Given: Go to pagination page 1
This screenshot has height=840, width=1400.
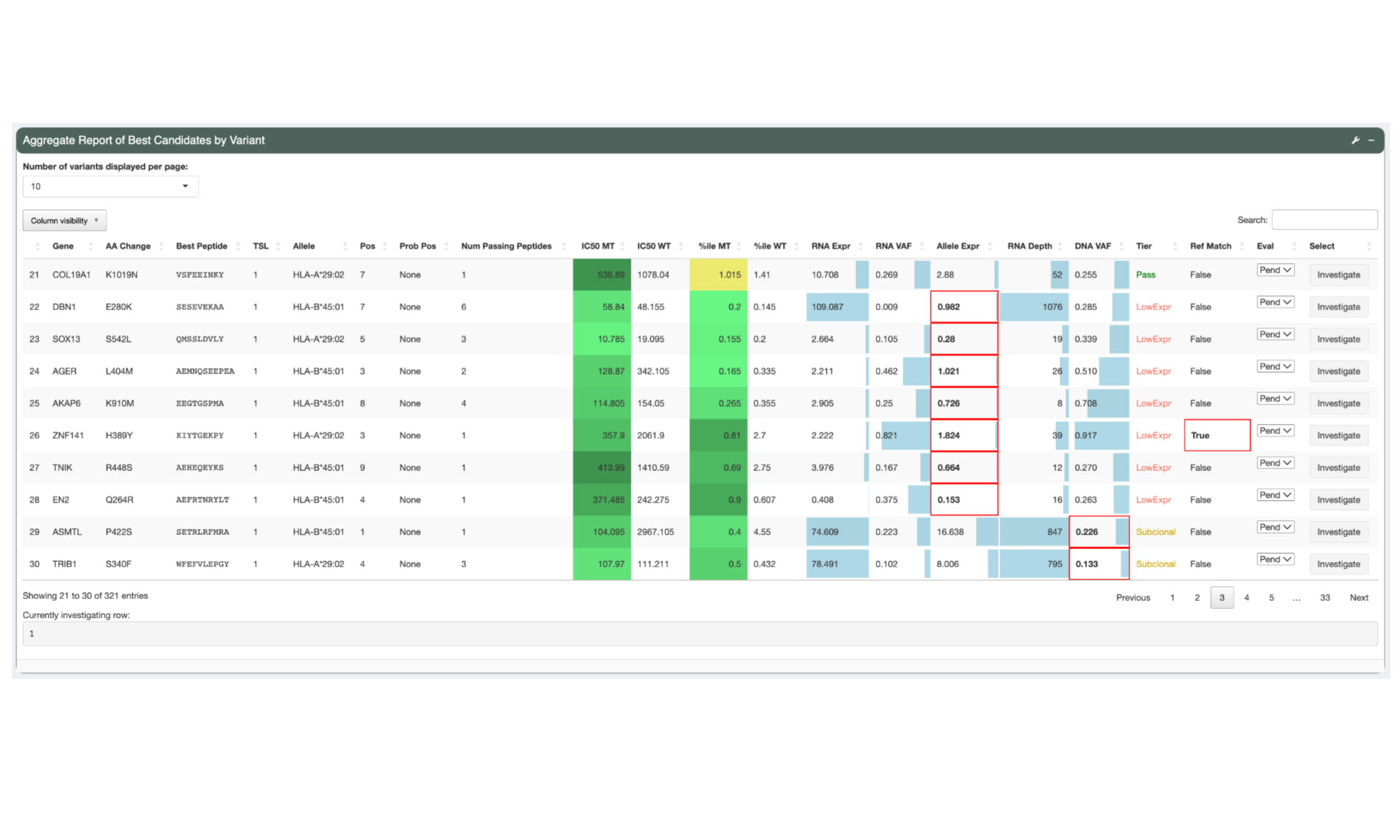Looking at the screenshot, I should click(x=1172, y=598).
